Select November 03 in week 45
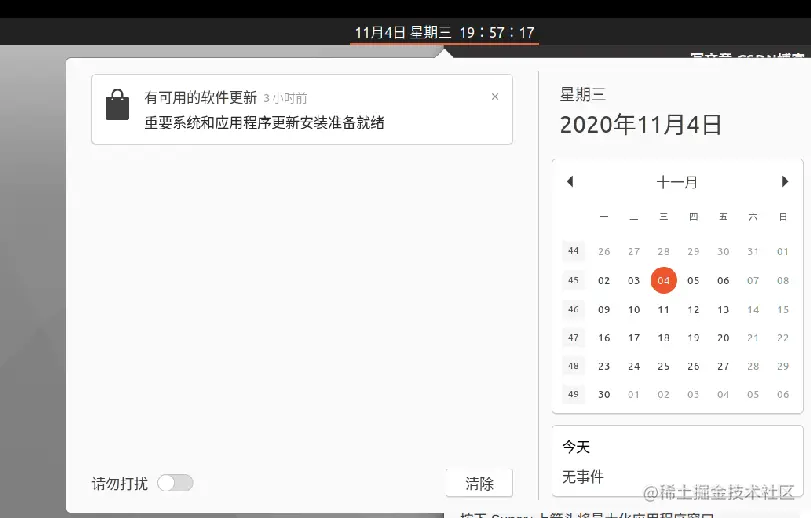This screenshot has height=518, width=811. pos(634,280)
